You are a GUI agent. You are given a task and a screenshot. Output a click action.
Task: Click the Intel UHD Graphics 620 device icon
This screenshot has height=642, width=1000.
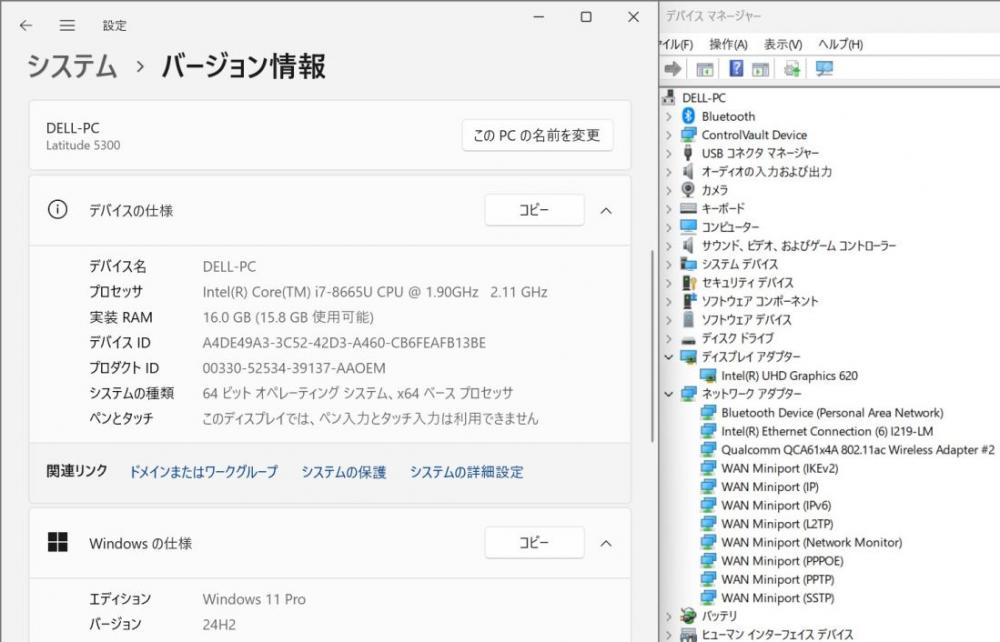[708, 376]
